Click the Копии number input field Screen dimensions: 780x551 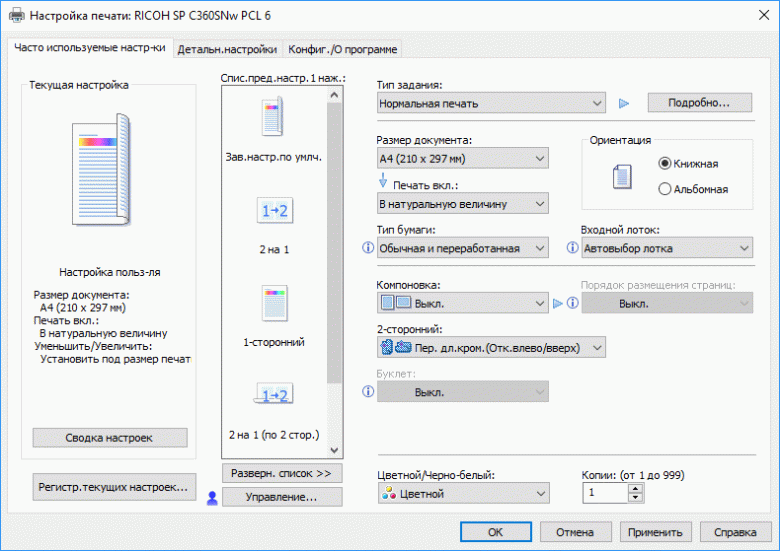point(605,493)
